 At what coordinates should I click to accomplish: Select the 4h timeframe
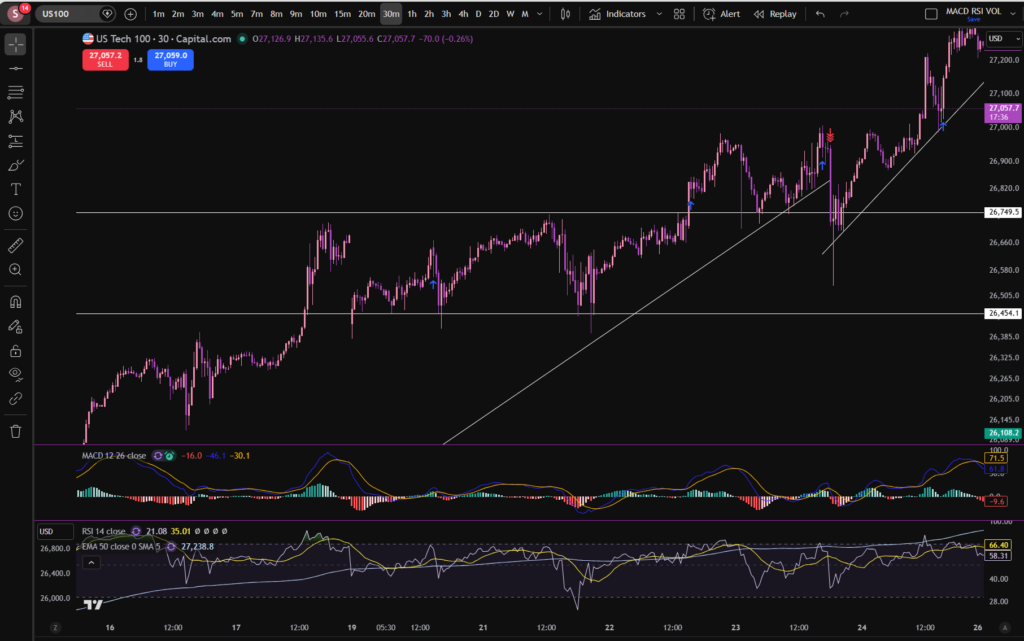pos(462,14)
